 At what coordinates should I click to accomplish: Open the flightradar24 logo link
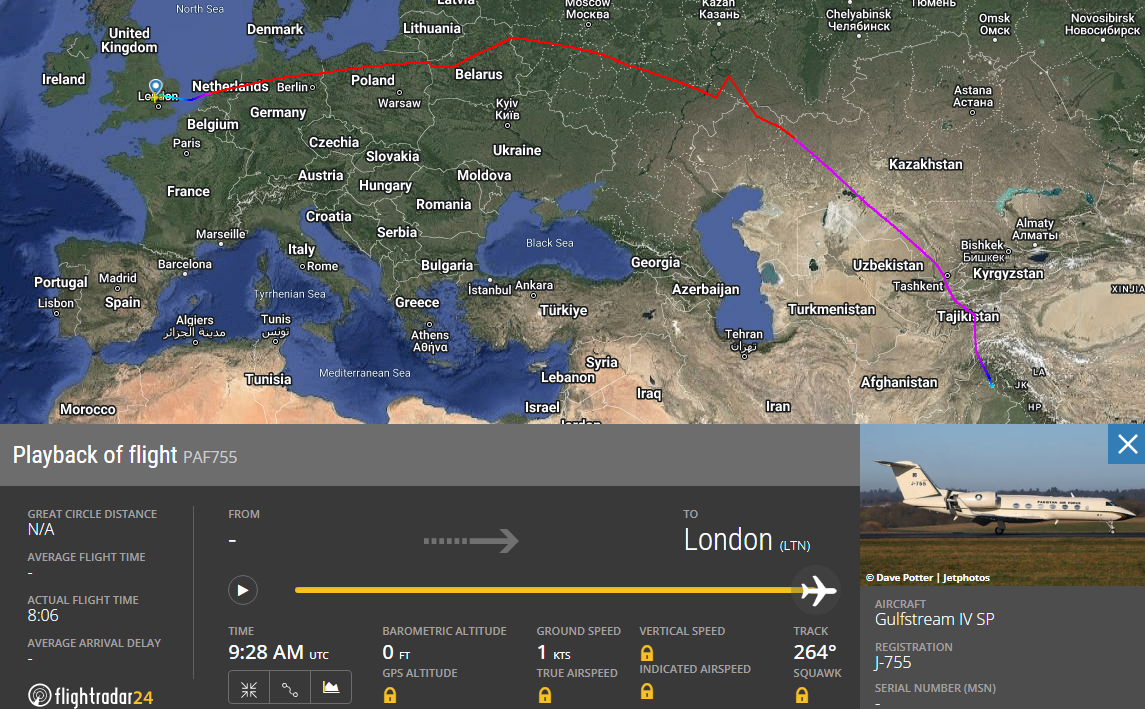pos(91,695)
